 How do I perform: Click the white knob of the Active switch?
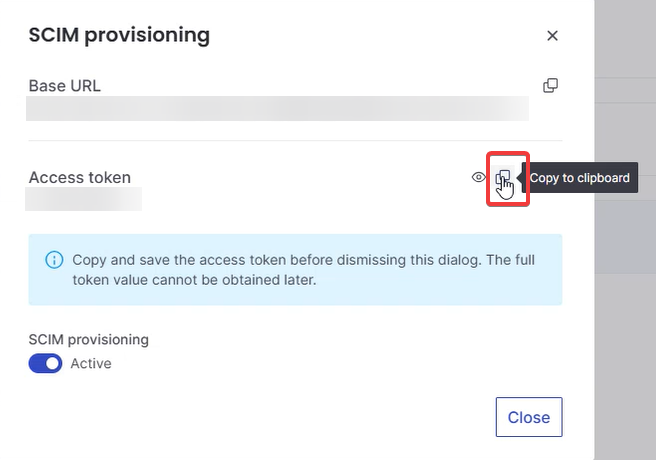click(x=52, y=363)
